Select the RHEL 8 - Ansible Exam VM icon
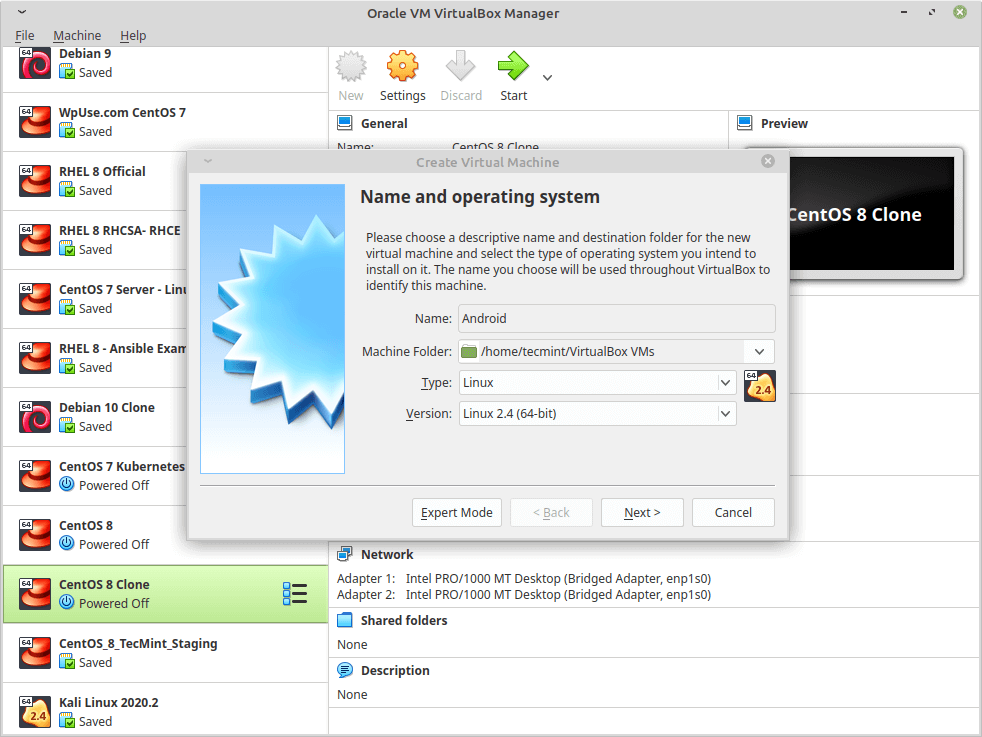 click(34, 358)
